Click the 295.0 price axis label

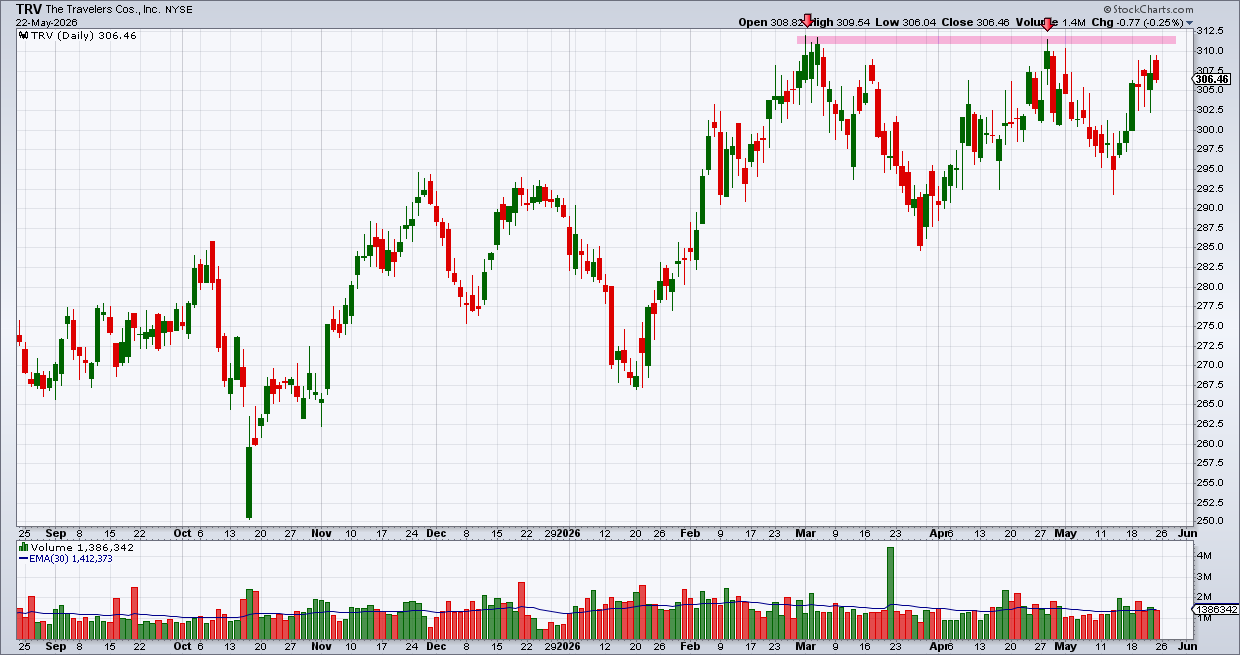(x=1208, y=169)
